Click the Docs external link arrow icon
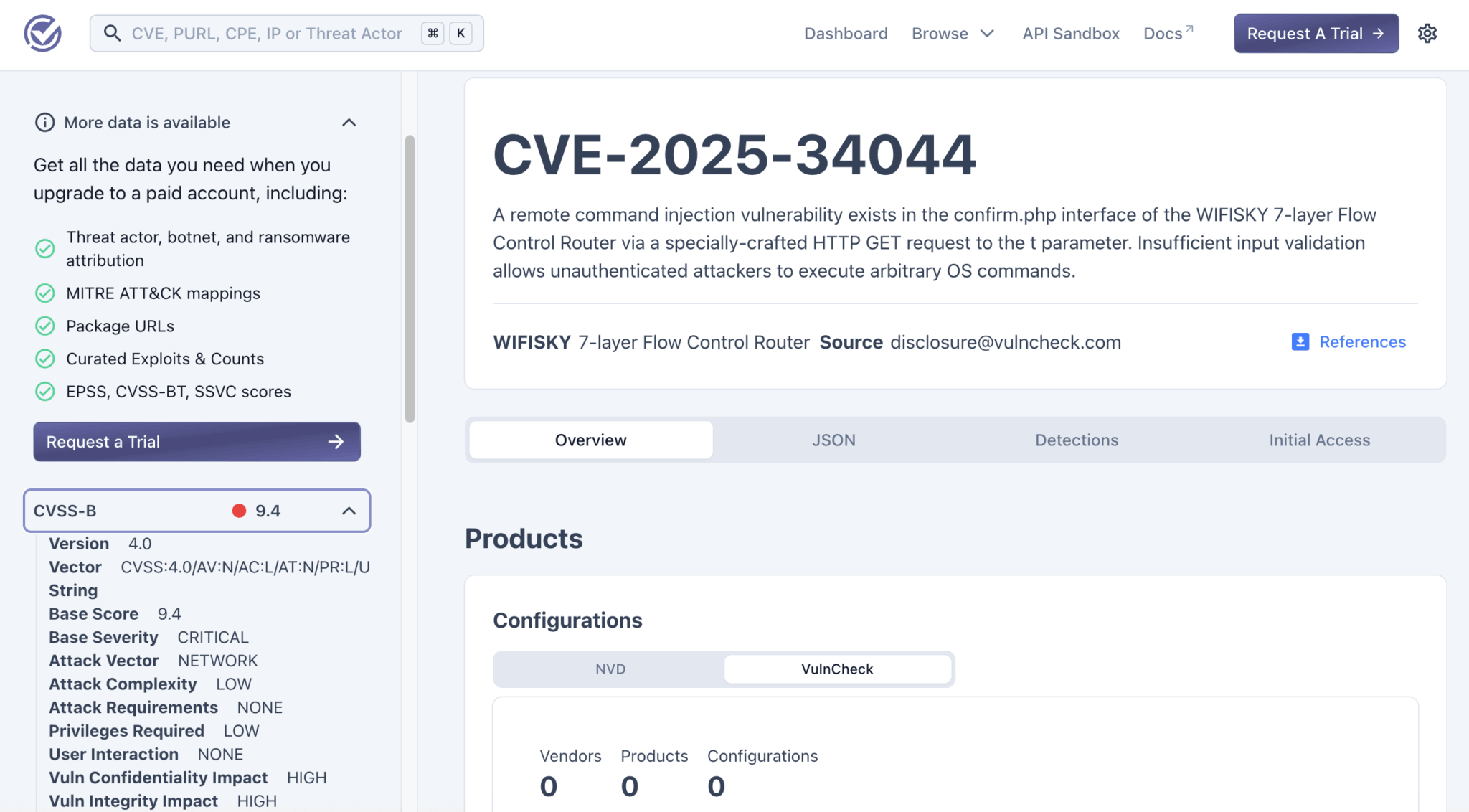This screenshot has height=812, width=1469. pyautogui.click(x=1189, y=29)
